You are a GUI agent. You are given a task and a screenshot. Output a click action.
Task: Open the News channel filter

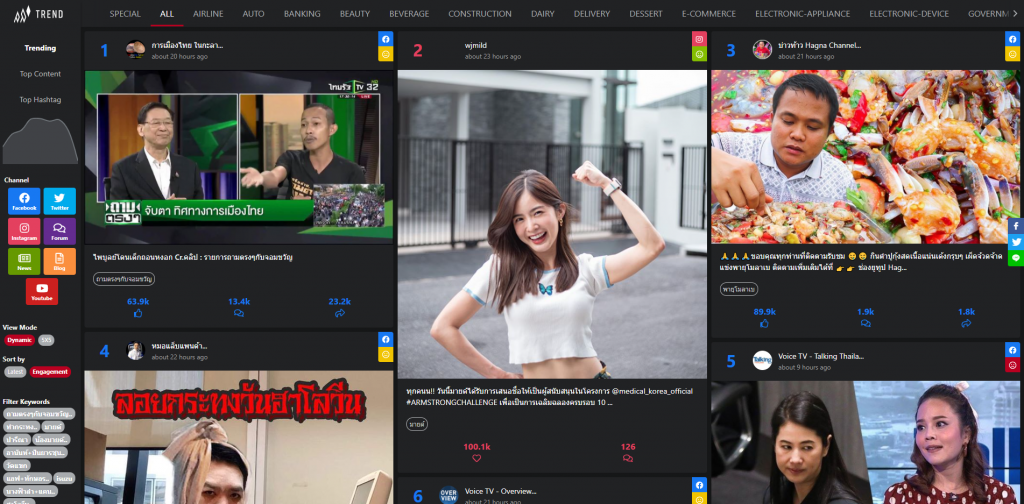tap(23, 261)
